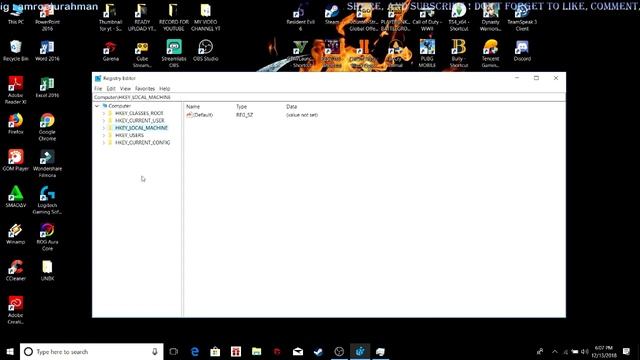Select the Bully shortcut desktop icon
Image resolution: width=640 pixels, height=360 pixels.
pyautogui.click(x=459, y=53)
